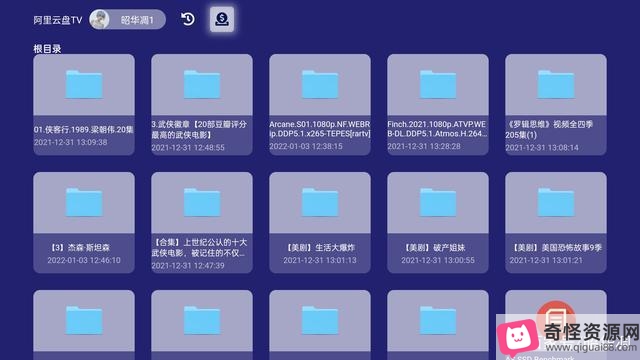Open the Arcane.S01.1080p folder icon
Image resolution: width=640 pixels, height=360 pixels.
320,84
